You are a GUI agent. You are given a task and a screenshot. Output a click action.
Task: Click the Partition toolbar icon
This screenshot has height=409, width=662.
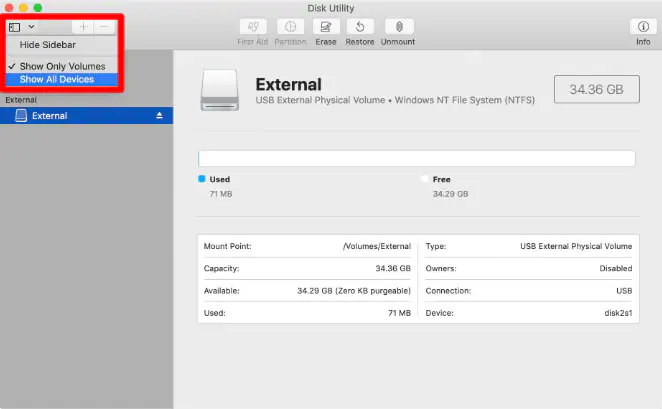(290, 27)
